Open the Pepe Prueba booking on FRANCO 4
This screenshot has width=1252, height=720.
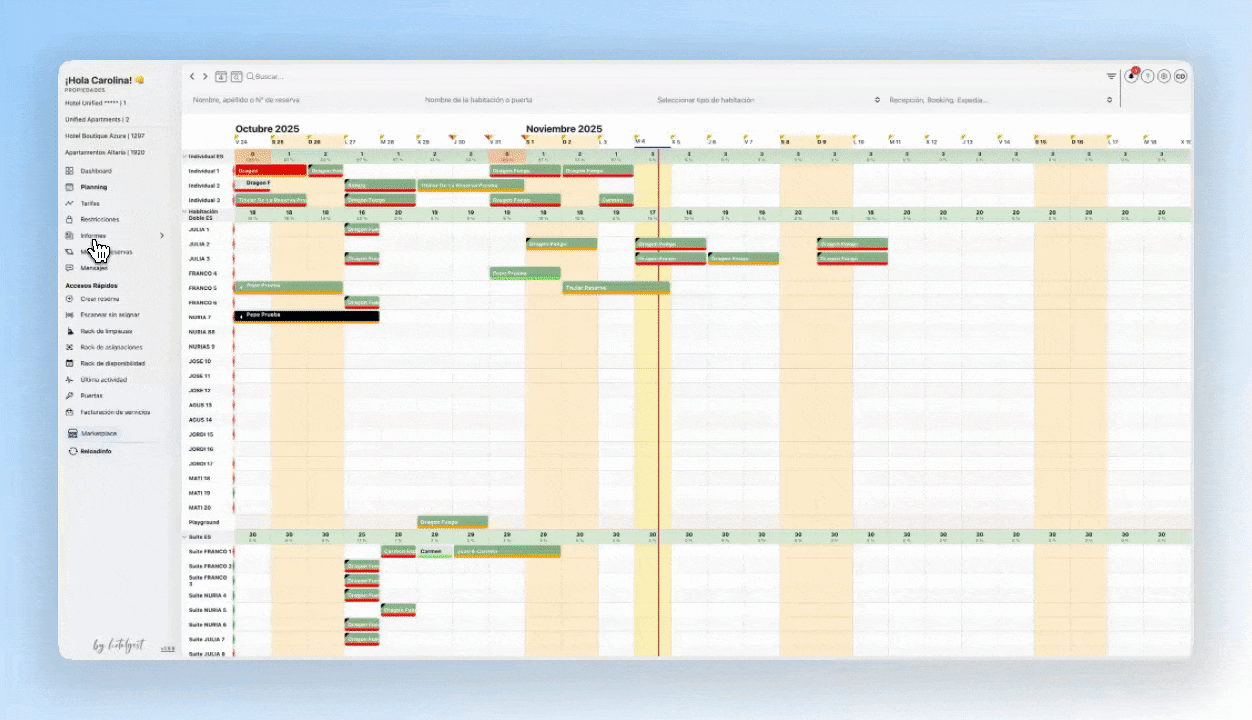tap(525, 273)
